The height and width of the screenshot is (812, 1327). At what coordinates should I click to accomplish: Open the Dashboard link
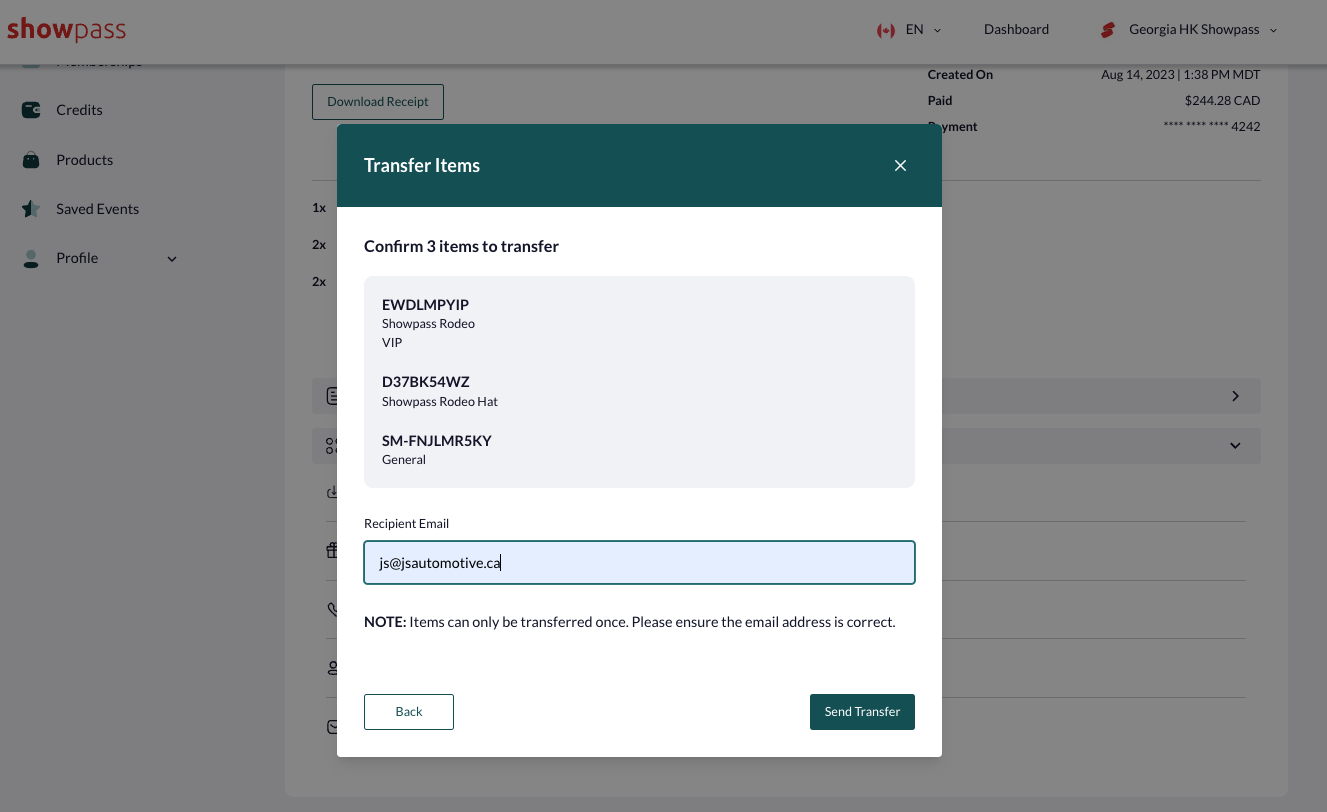tap(1016, 30)
